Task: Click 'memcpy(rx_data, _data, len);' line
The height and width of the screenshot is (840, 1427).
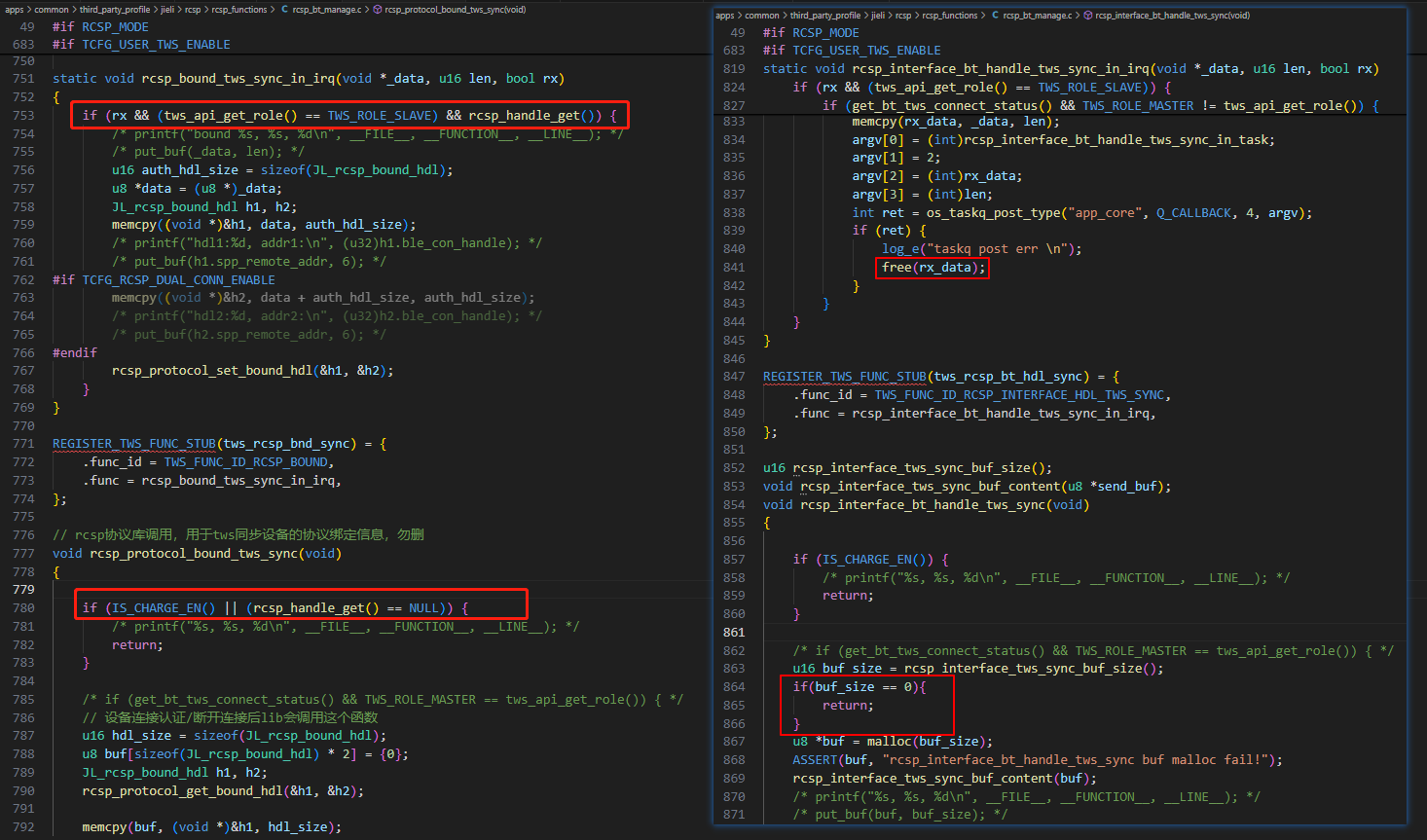Action: point(956,121)
